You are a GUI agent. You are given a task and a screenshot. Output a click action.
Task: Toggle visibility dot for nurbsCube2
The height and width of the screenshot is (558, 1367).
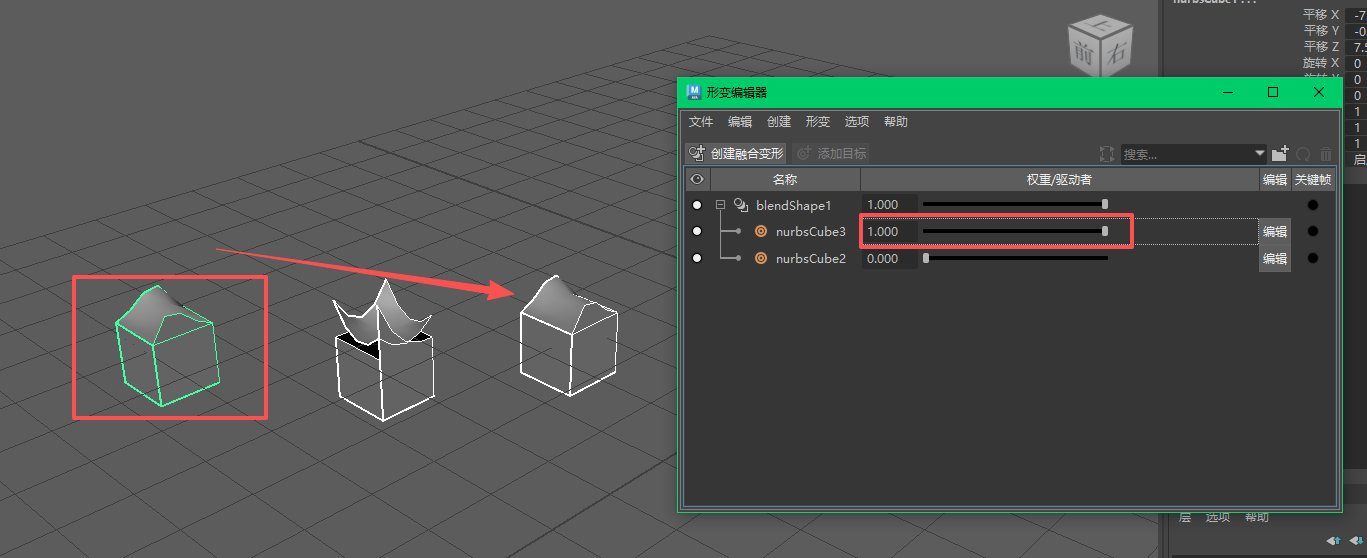point(697,258)
